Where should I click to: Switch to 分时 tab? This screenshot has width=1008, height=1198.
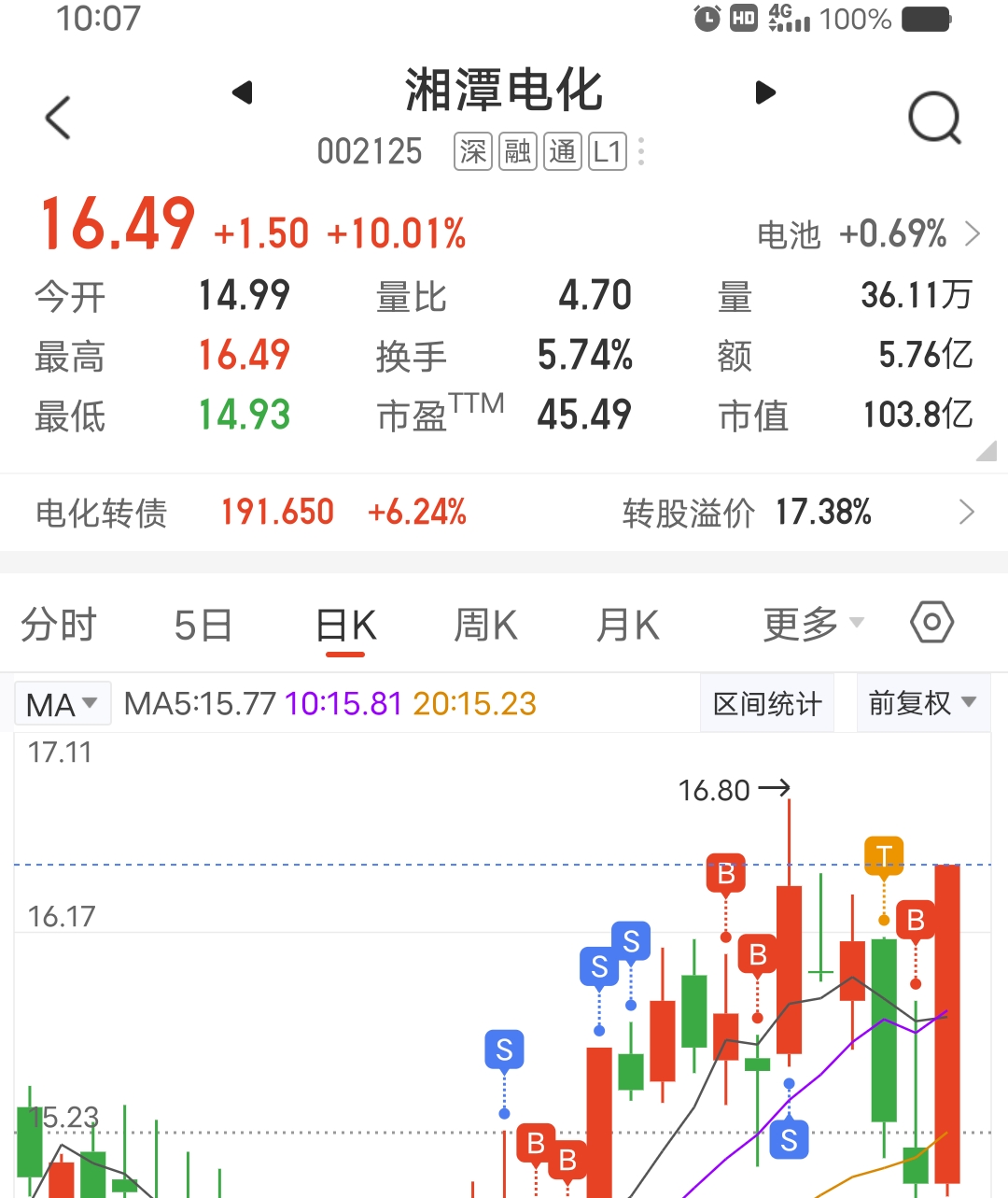(59, 625)
